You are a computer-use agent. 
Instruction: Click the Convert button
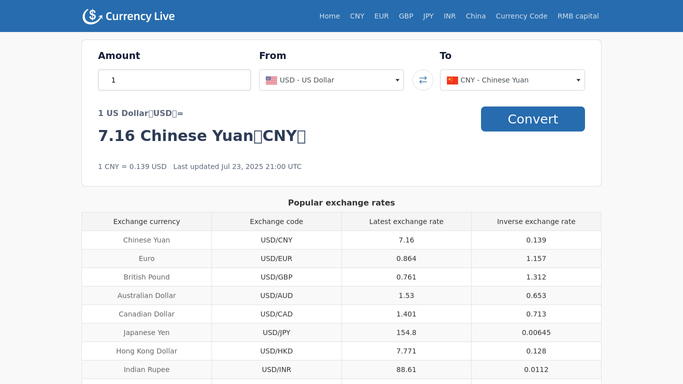click(x=533, y=119)
